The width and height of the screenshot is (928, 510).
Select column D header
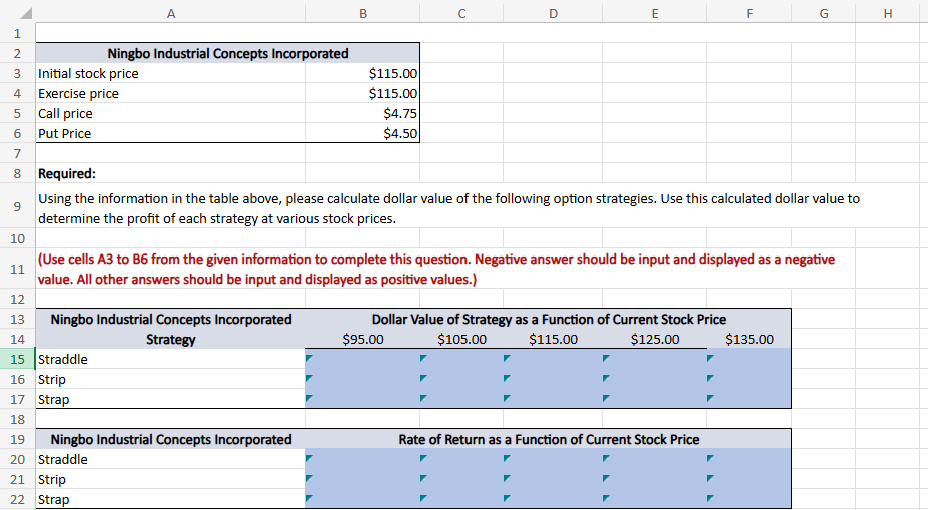pyautogui.click(x=553, y=13)
